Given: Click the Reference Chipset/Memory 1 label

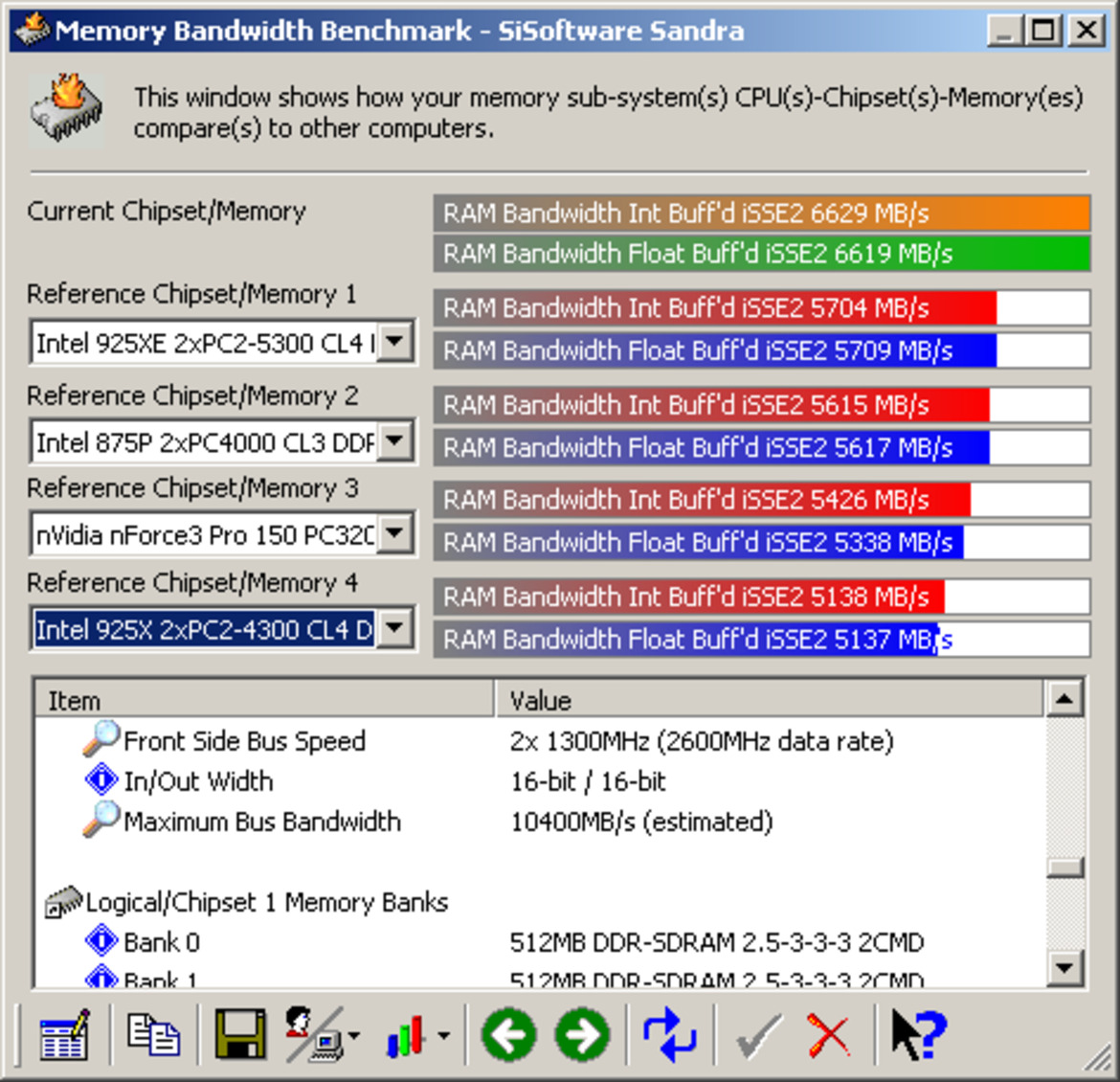Looking at the screenshot, I should pyautogui.click(x=191, y=294).
